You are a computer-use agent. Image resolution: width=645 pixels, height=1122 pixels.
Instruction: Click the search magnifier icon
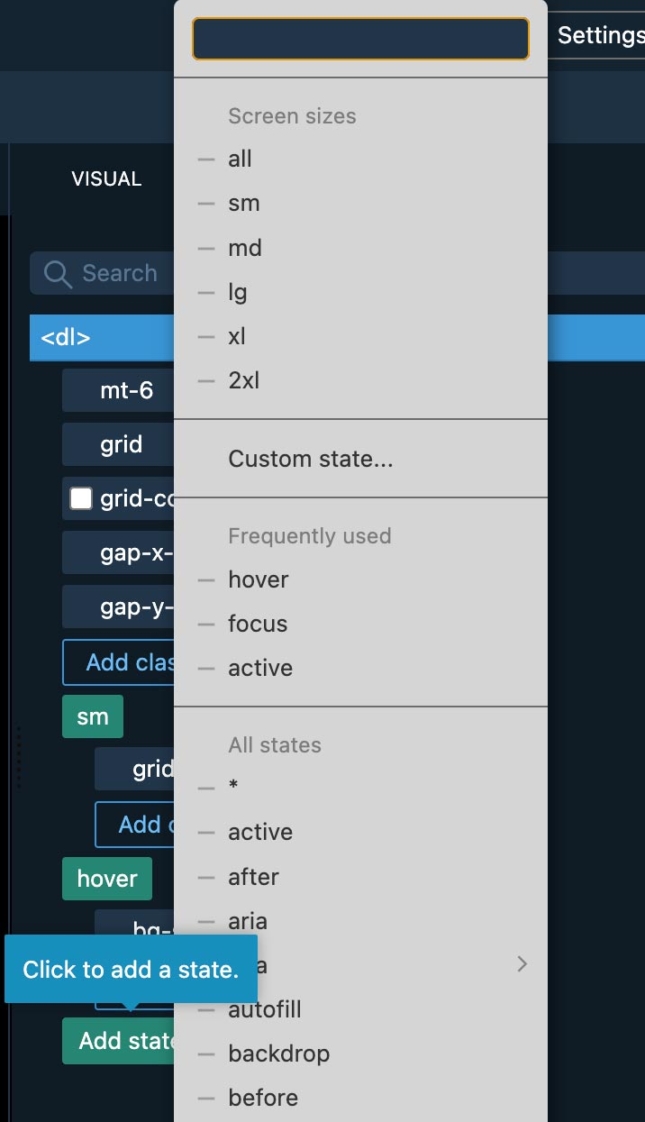pyautogui.click(x=58, y=274)
